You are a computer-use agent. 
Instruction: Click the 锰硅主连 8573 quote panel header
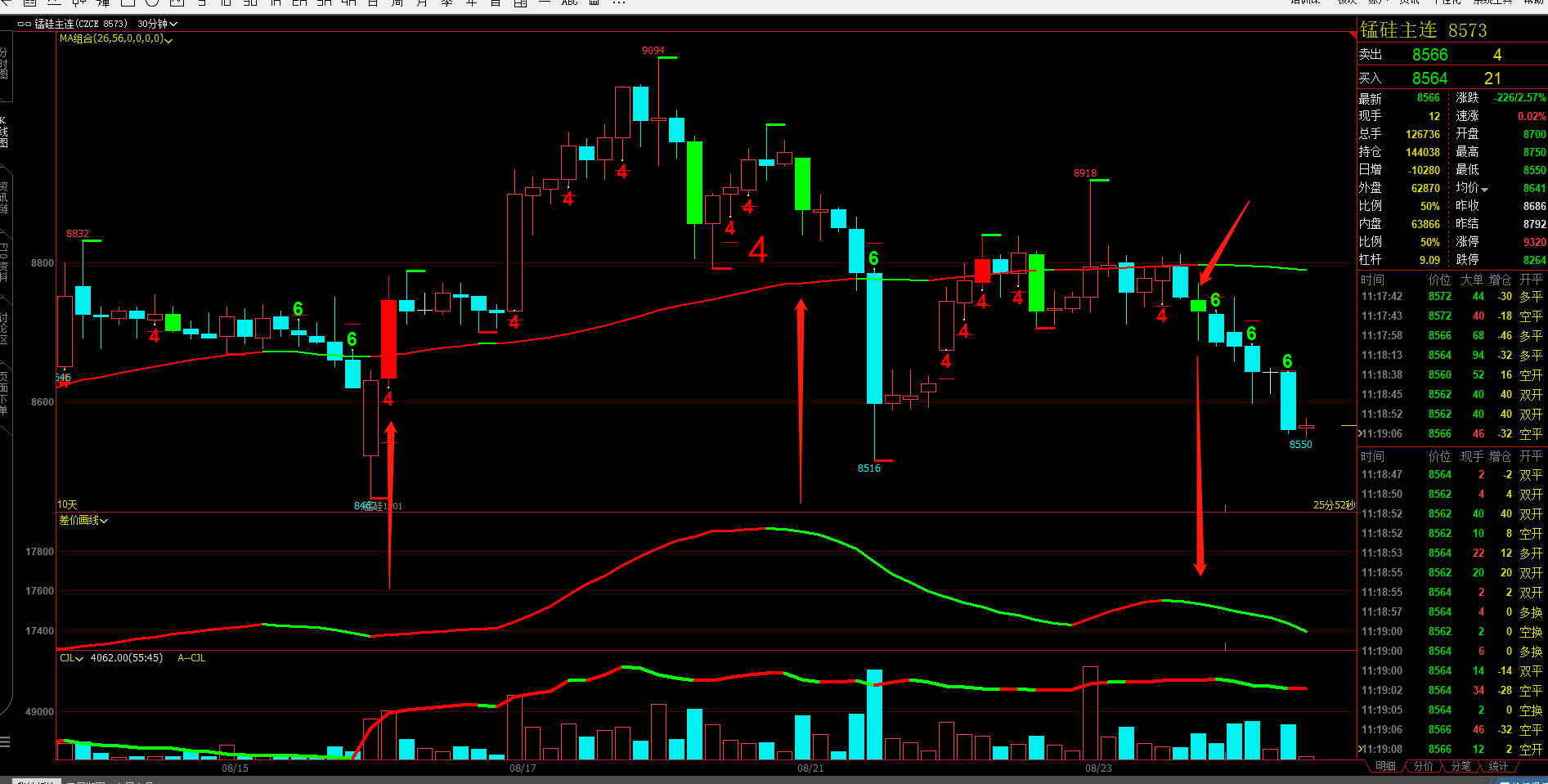[x=1424, y=30]
